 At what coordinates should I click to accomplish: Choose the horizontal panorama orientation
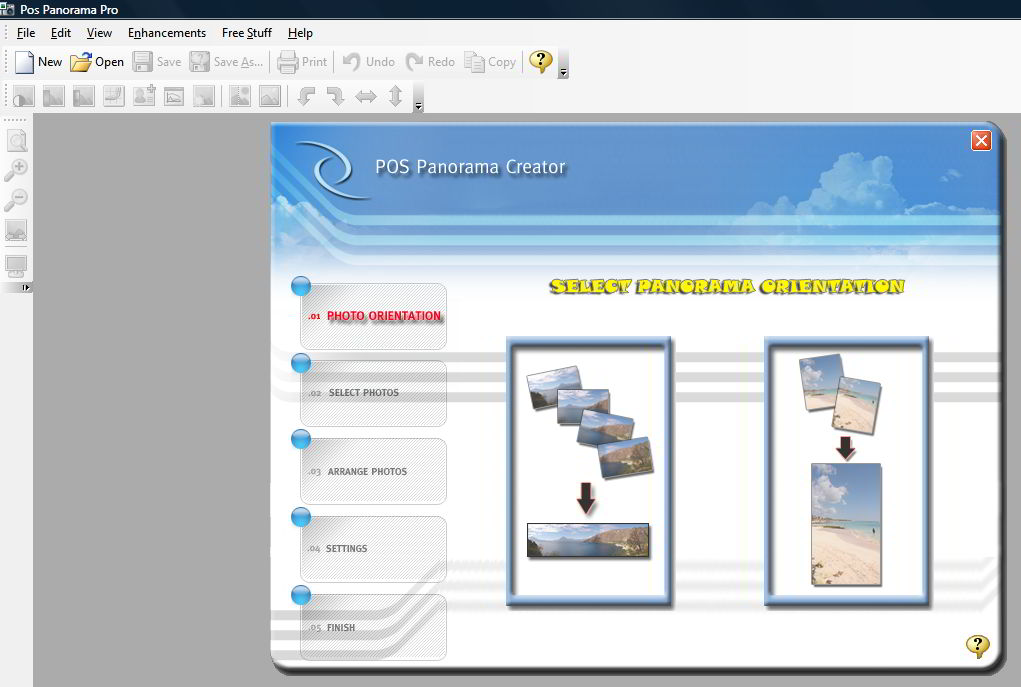[x=588, y=472]
